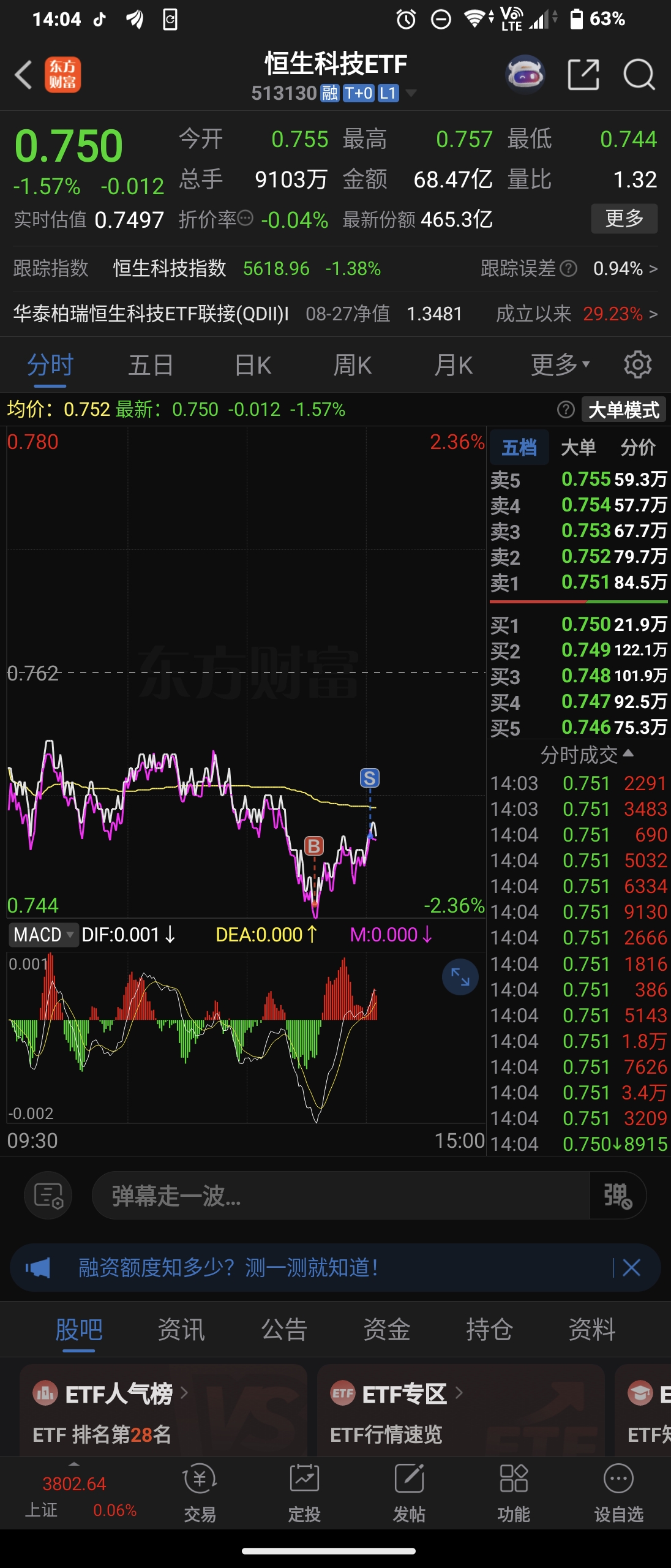Image resolution: width=671 pixels, height=1568 pixels.
Task: Open the 更多 chart period dropdown
Action: 560,365
